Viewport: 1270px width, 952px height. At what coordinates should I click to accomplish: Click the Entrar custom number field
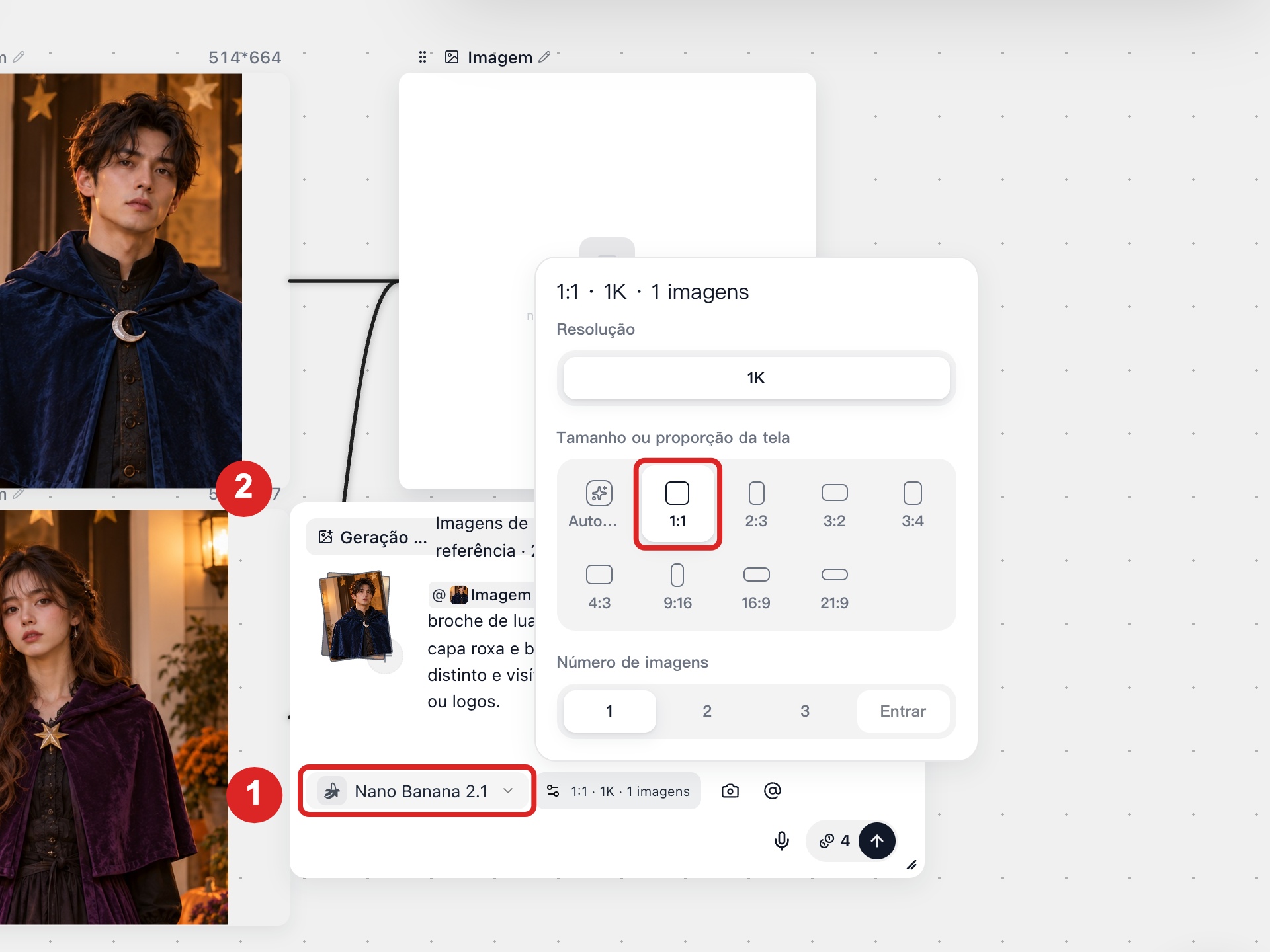(x=903, y=711)
